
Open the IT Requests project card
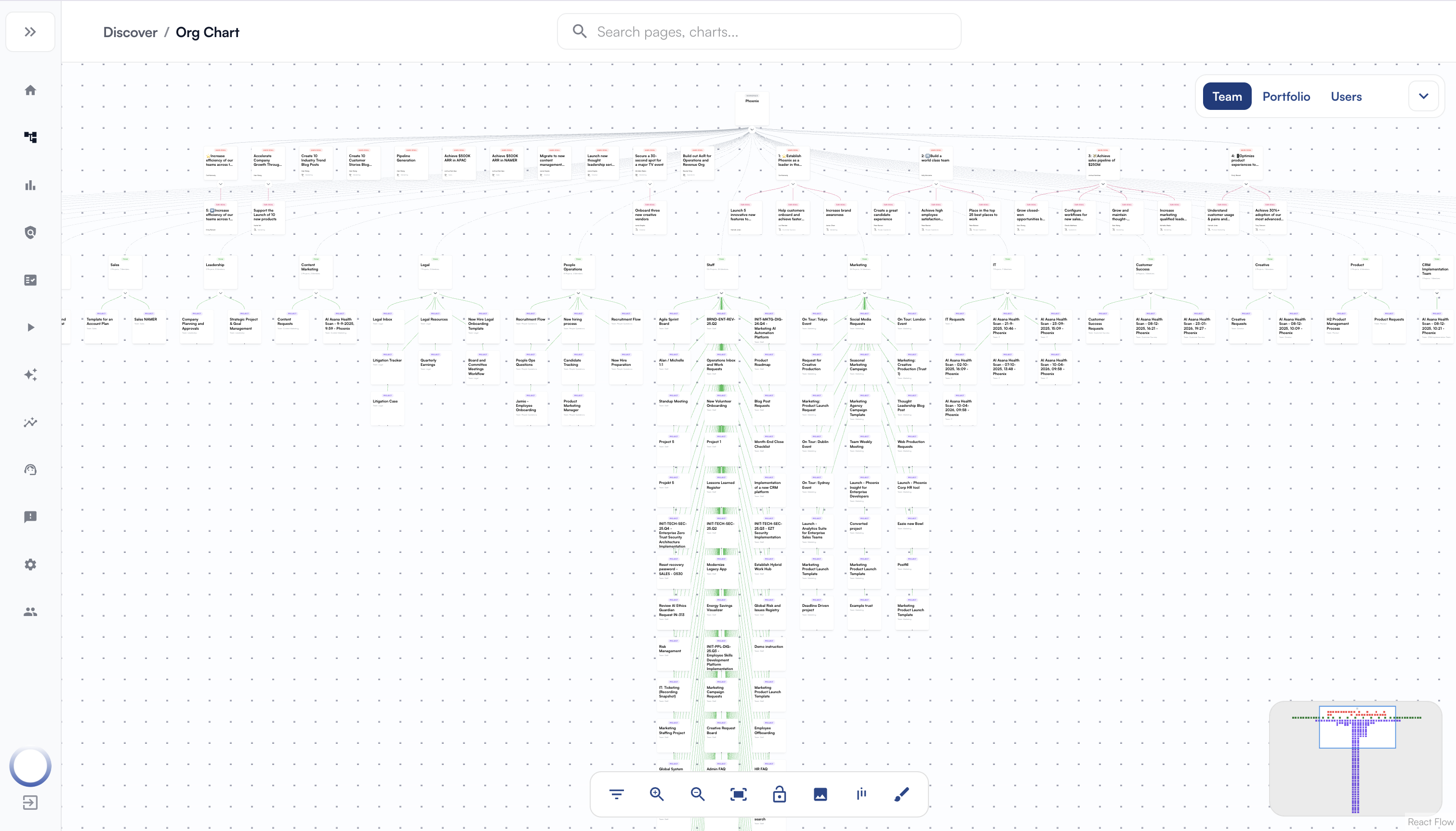click(960, 328)
